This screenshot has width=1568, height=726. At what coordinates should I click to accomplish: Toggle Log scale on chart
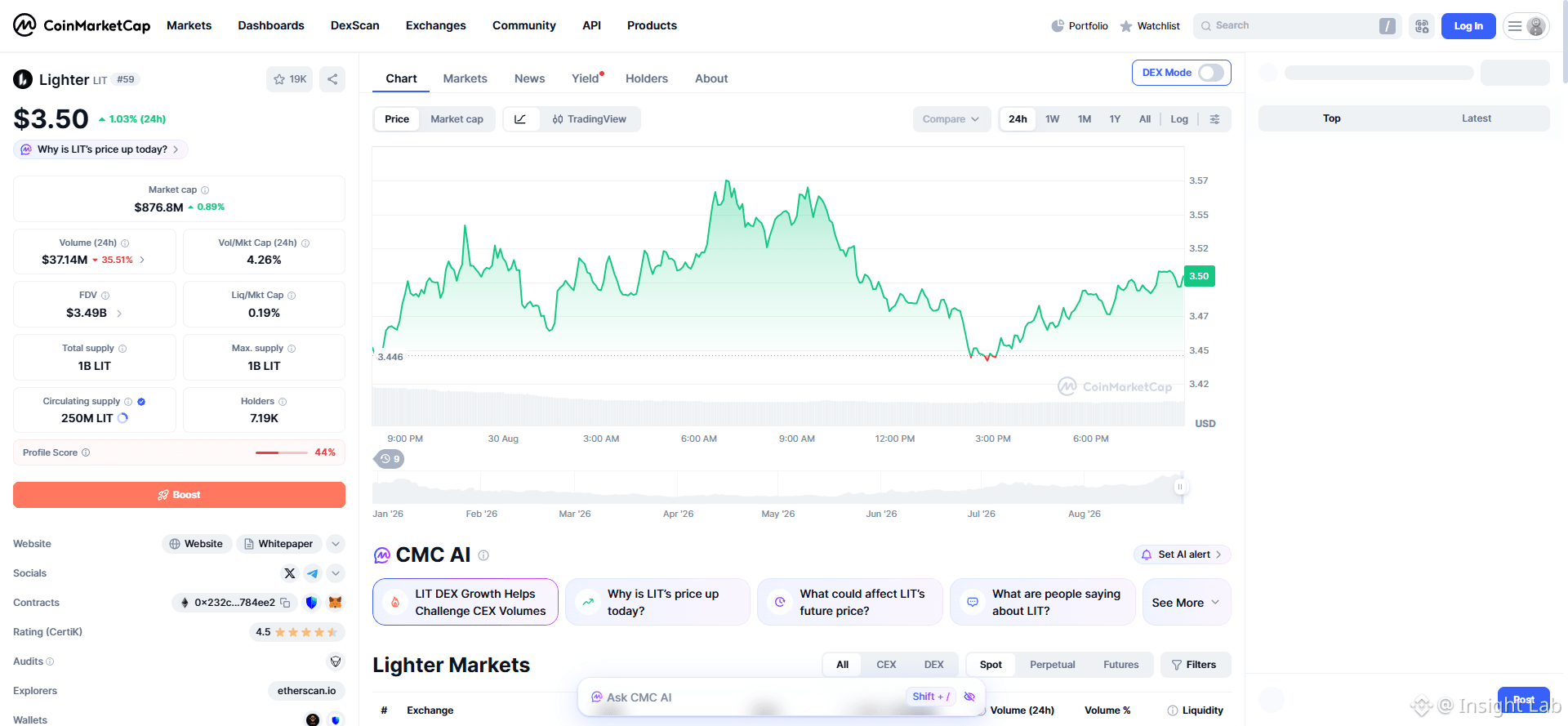tap(1179, 119)
